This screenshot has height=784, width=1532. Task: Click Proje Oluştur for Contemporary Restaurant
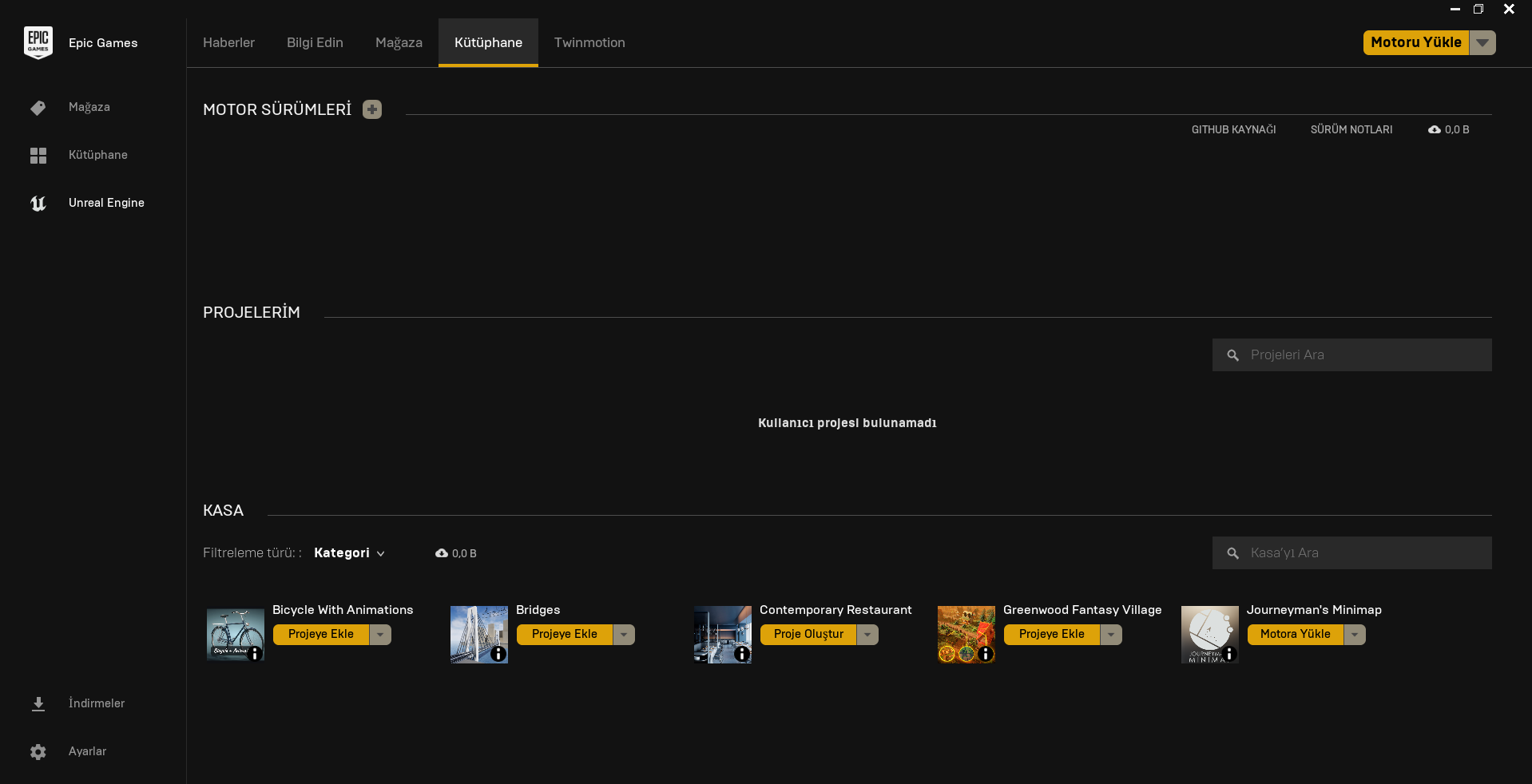point(808,635)
